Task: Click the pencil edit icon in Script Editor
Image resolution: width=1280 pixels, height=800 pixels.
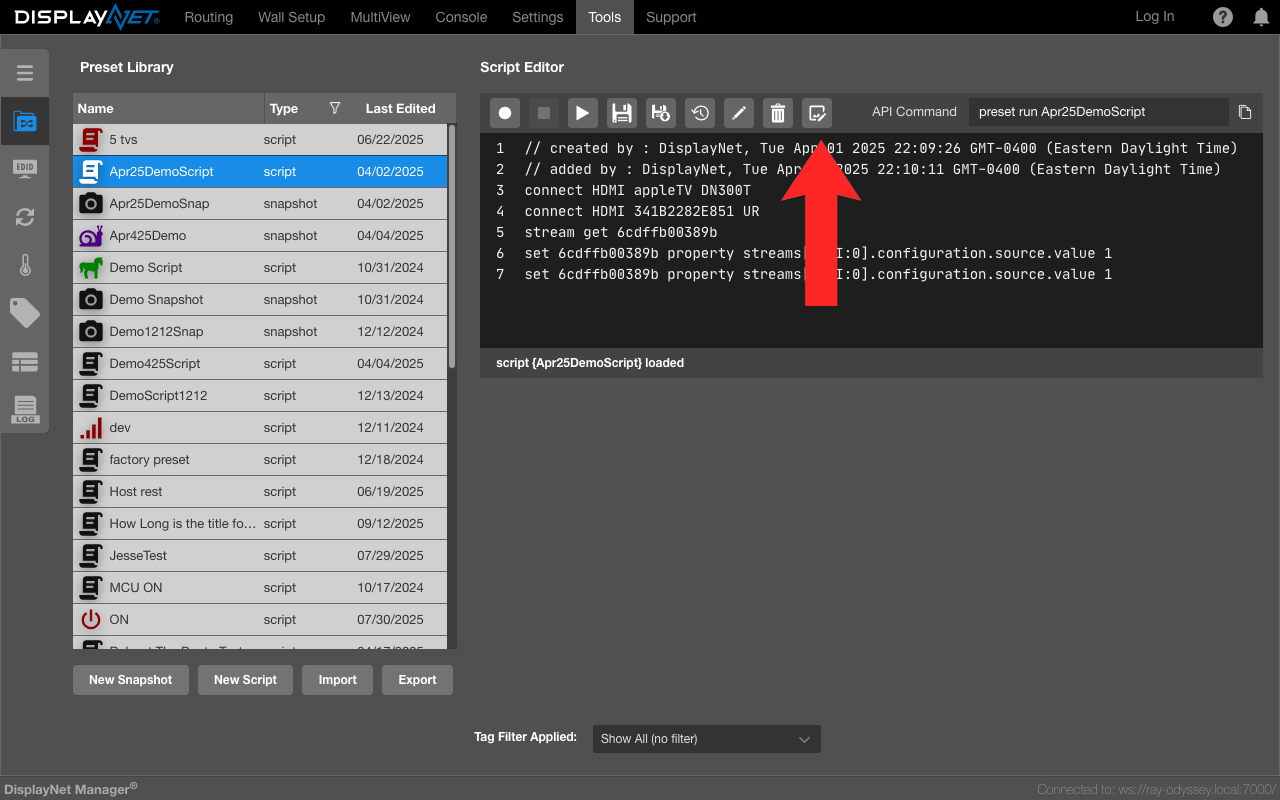Action: pos(739,113)
